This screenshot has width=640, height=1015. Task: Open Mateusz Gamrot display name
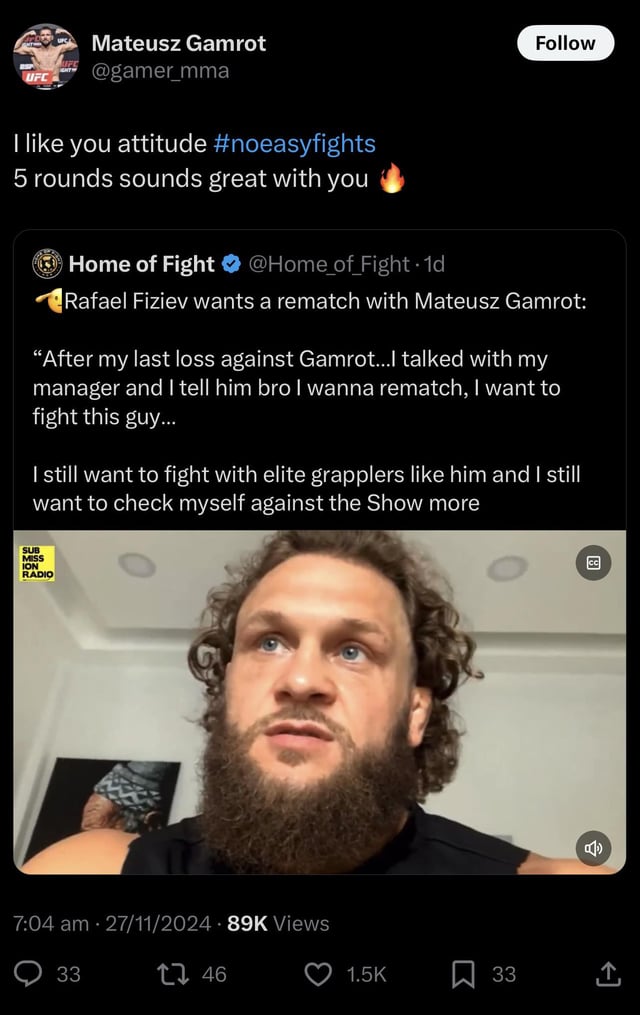tap(178, 43)
